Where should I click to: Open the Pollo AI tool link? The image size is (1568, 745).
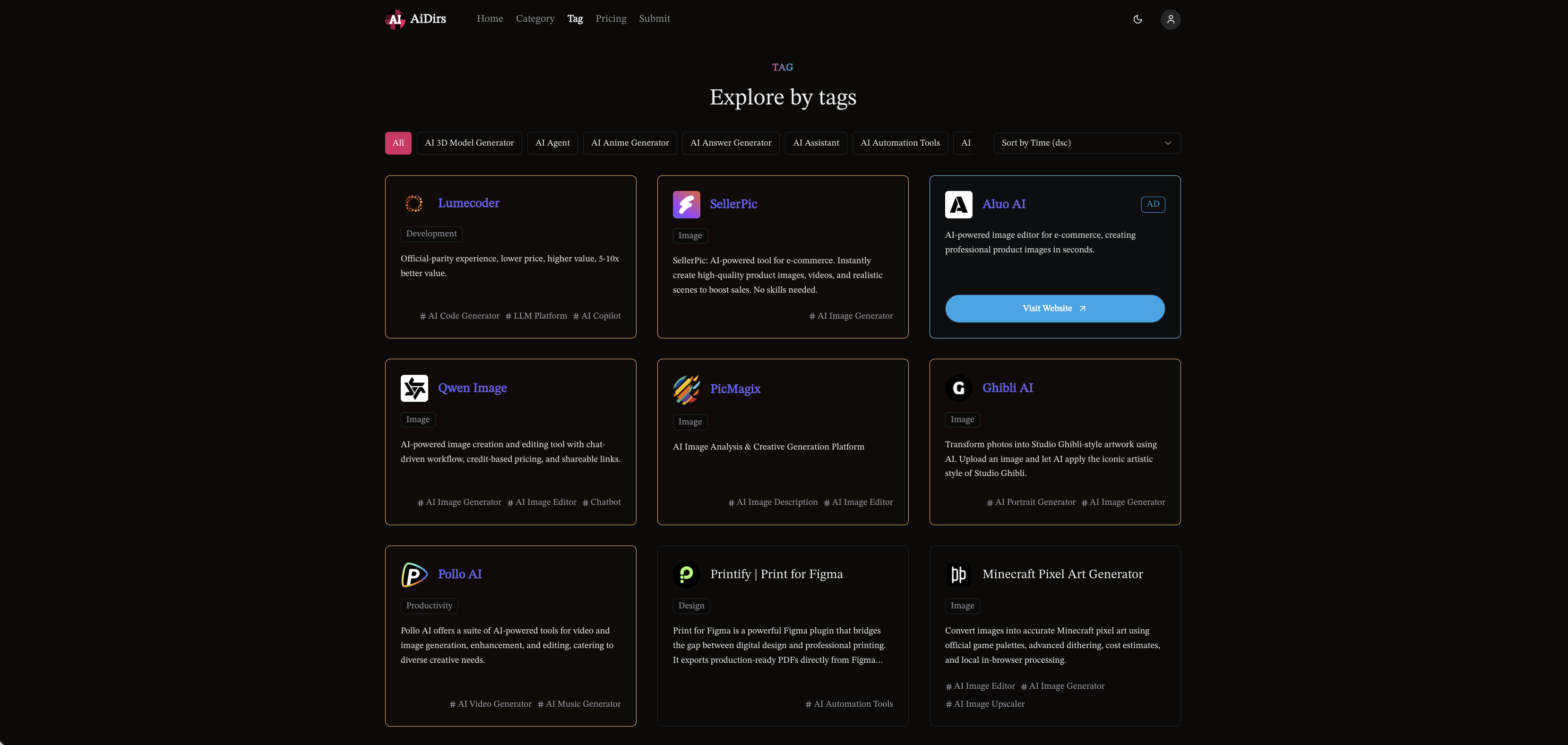pyautogui.click(x=459, y=573)
